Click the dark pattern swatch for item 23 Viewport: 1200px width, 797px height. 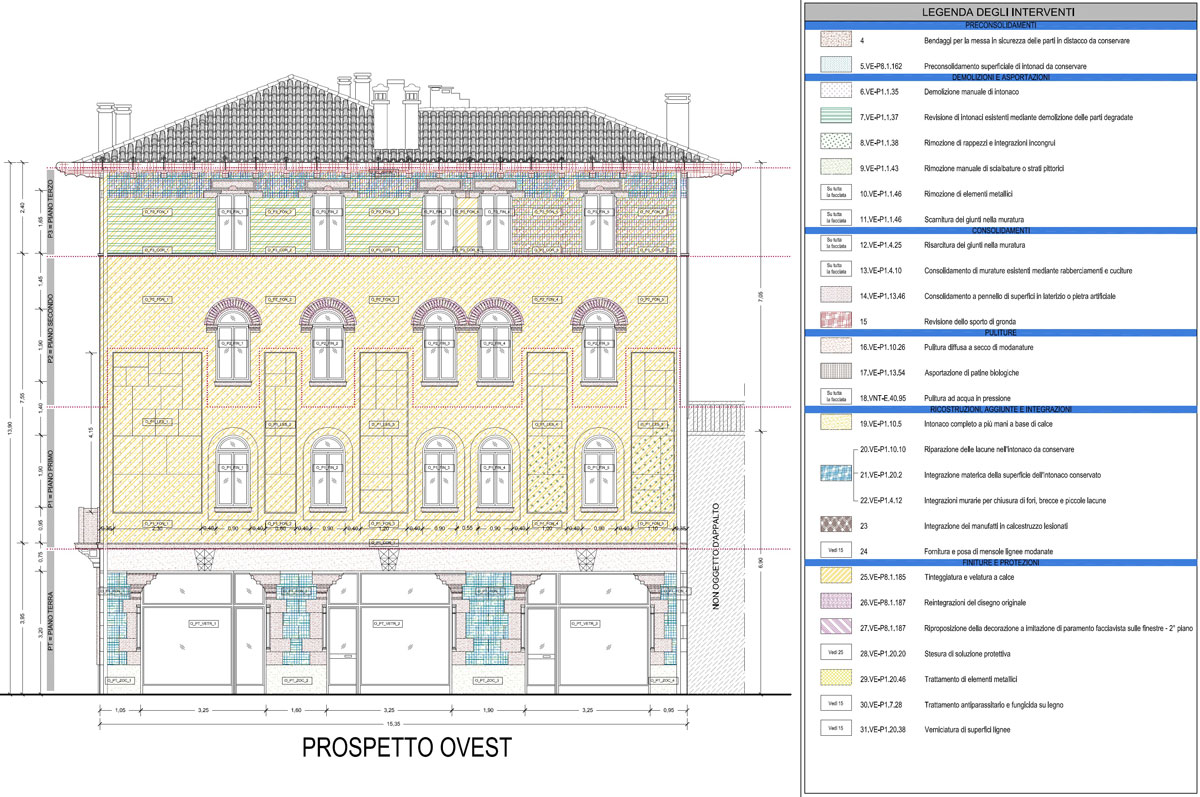click(x=833, y=525)
